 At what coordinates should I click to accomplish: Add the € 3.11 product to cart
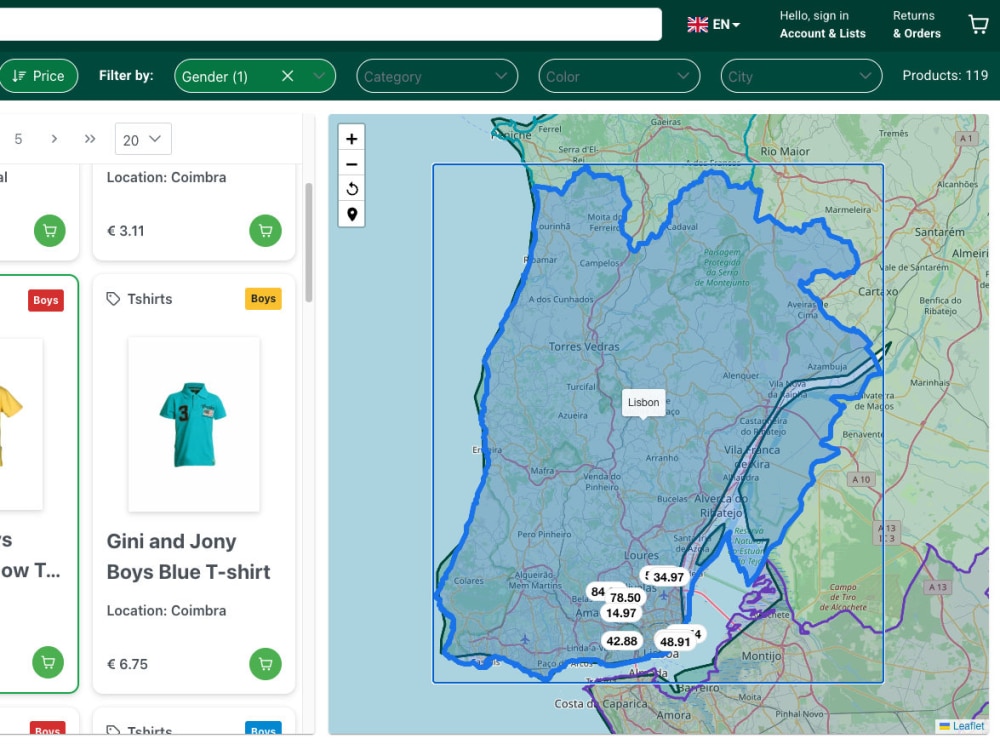click(265, 230)
